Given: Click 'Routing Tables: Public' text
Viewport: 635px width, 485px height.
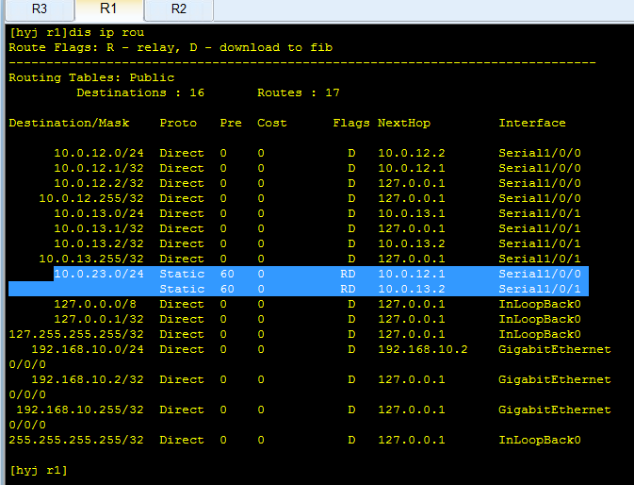Looking at the screenshot, I should [x=92, y=78].
